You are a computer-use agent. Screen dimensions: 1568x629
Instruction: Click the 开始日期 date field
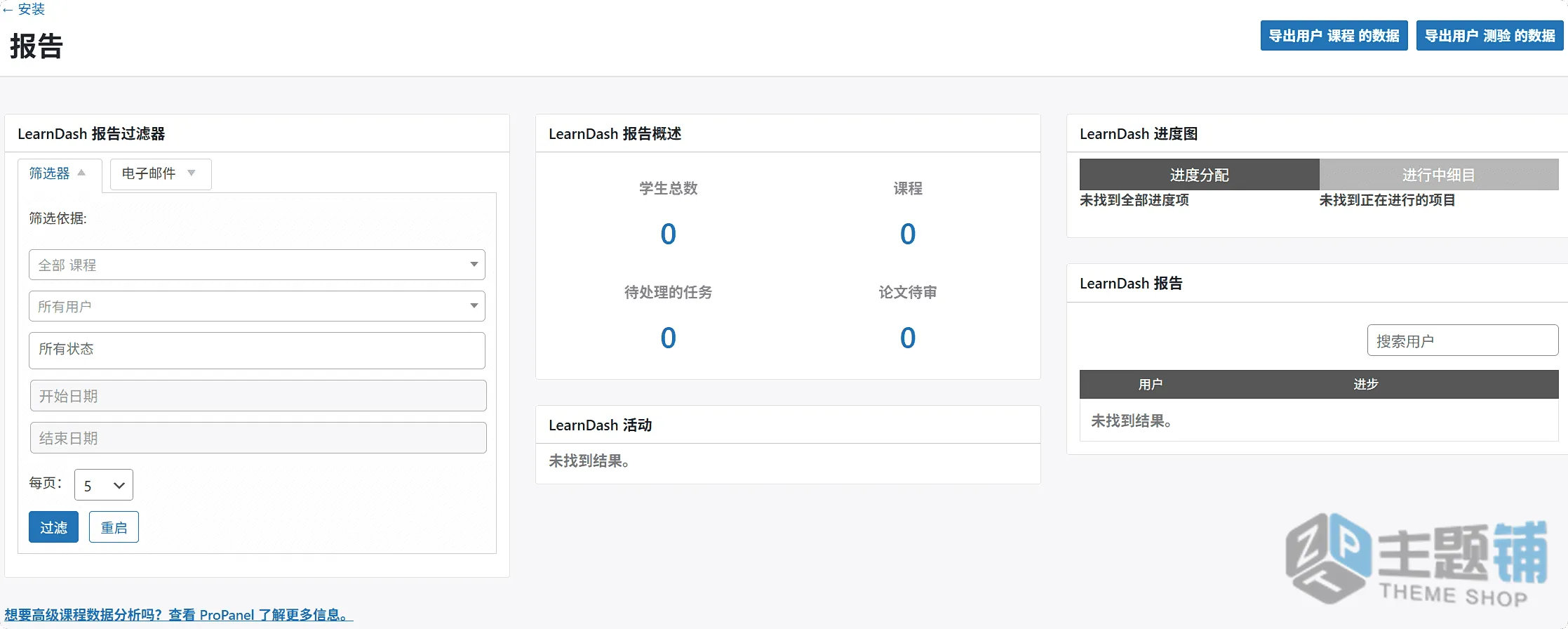coord(258,396)
